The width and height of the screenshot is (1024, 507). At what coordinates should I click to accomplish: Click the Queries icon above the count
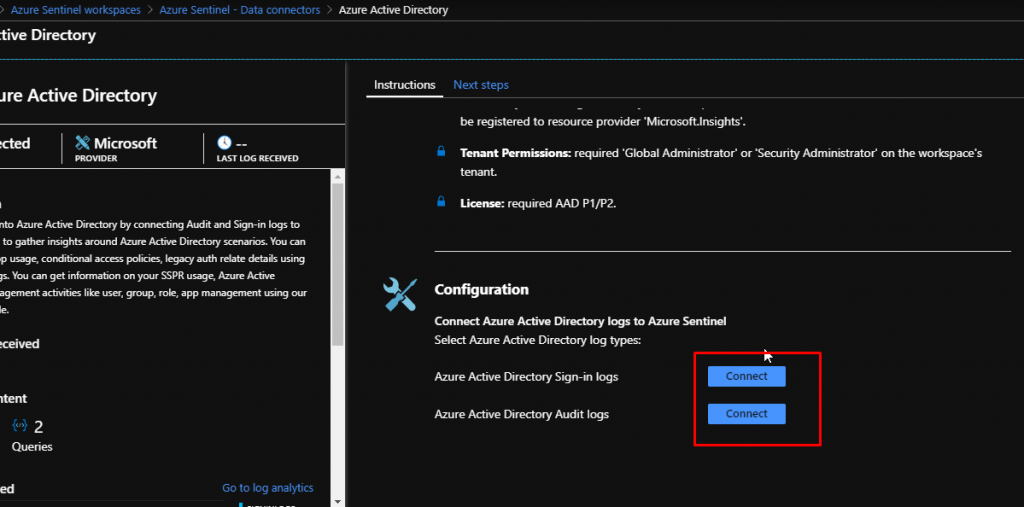coord(19,425)
